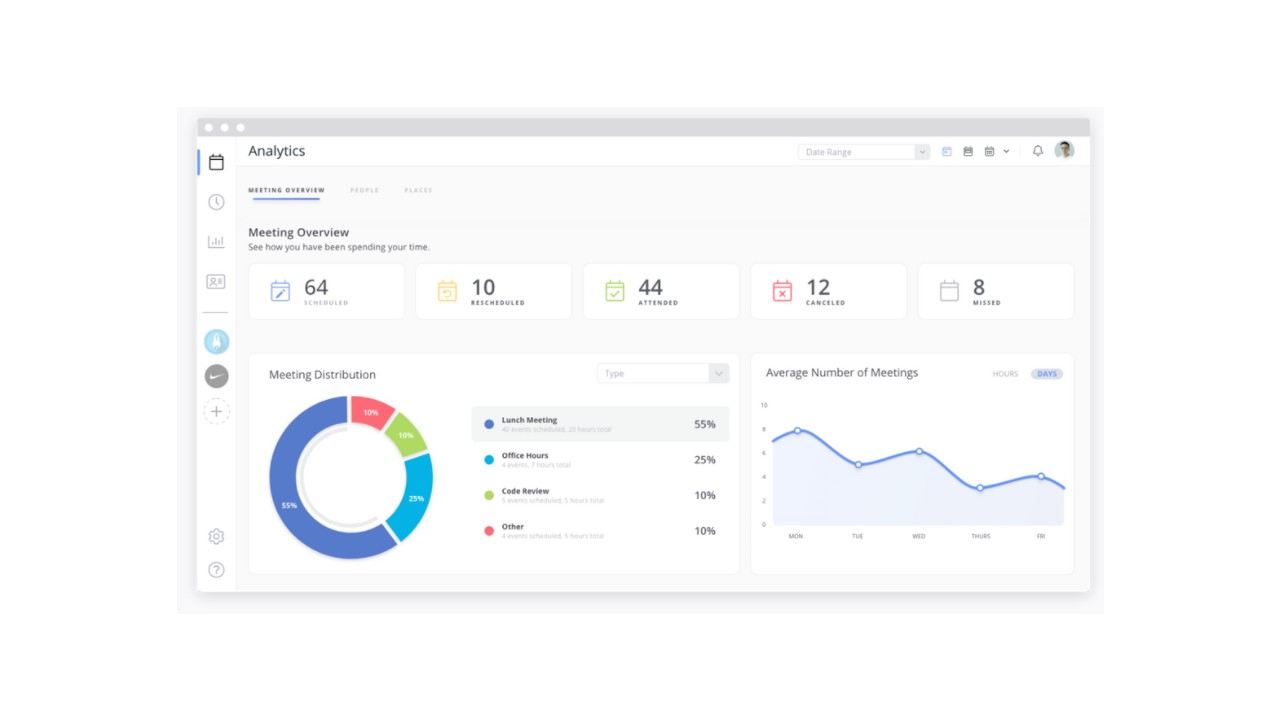Select the Nike workspace icon
Screen dimensions: 1280x720
point(216,376)
